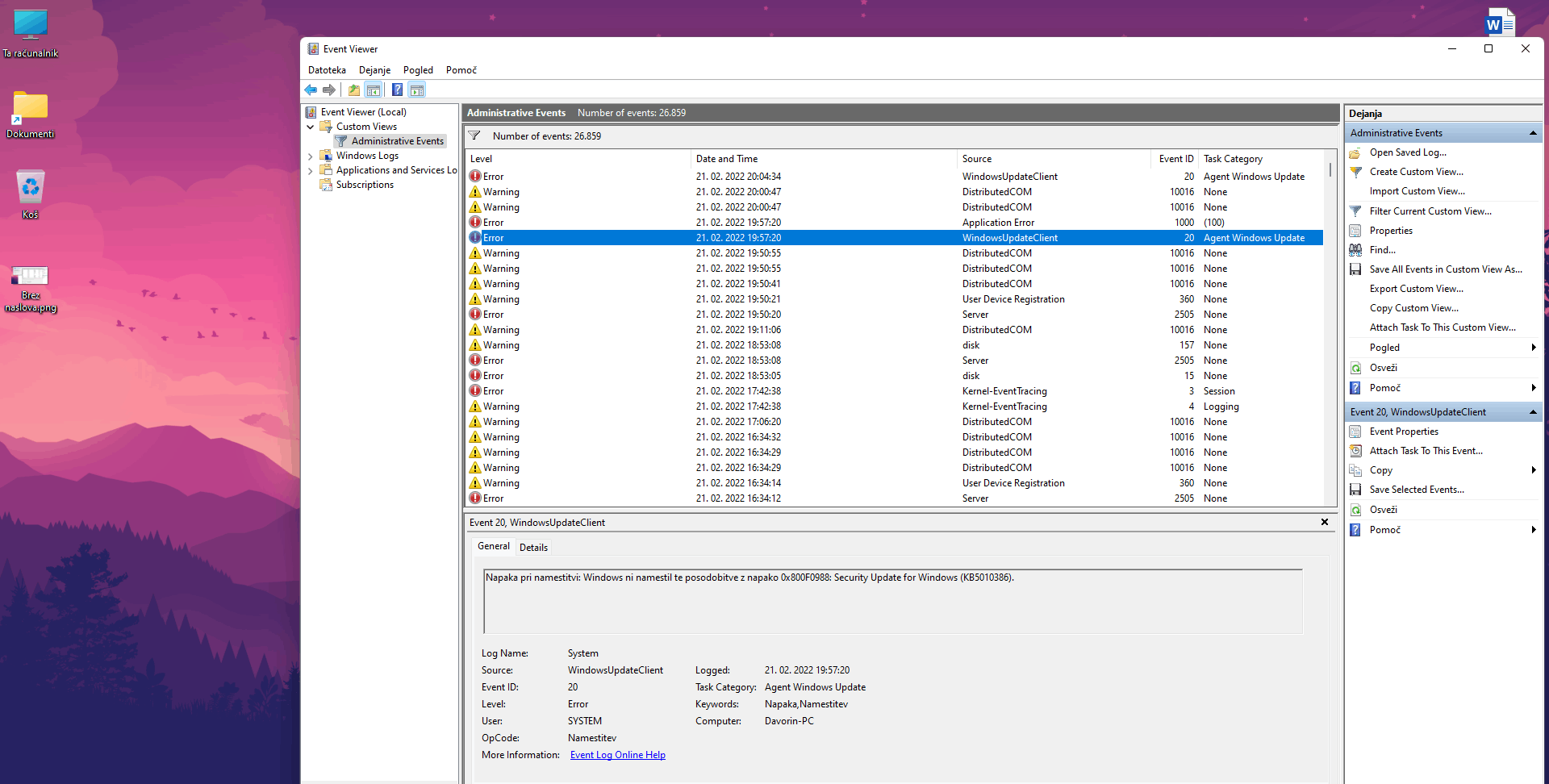This screenshot has height=784, width=1549.
Task: Click the Save All Events floppy disk icon
Action: tap(1355, 269)
